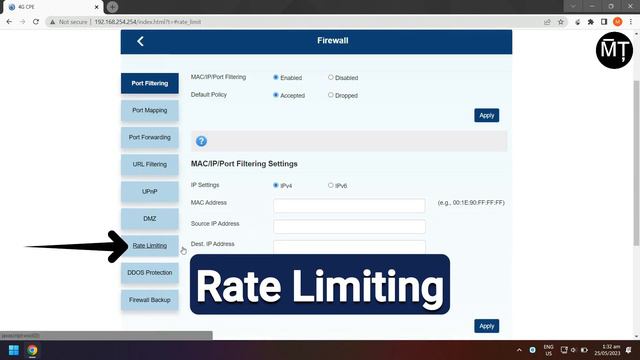Click the browser address bar URL

148,22
